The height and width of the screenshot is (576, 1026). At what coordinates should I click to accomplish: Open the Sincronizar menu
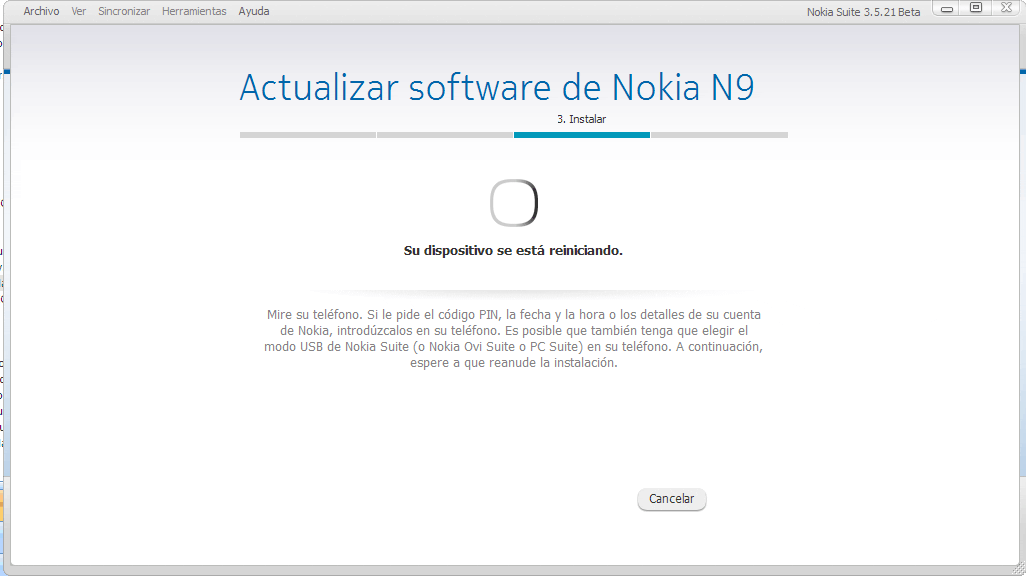[124, 11]
